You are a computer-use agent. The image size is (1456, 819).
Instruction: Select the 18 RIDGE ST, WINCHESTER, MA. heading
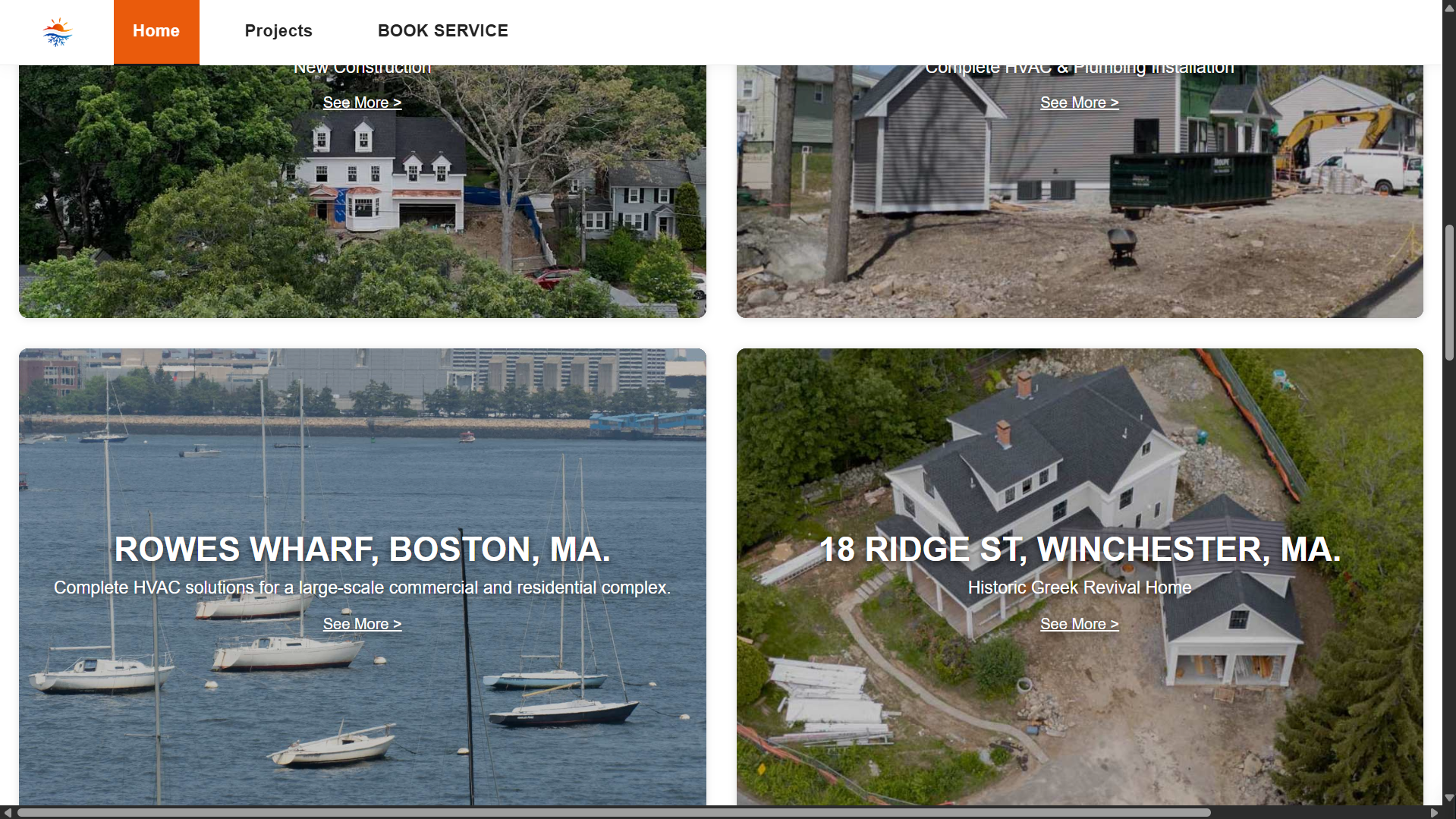pos(1079,550)
